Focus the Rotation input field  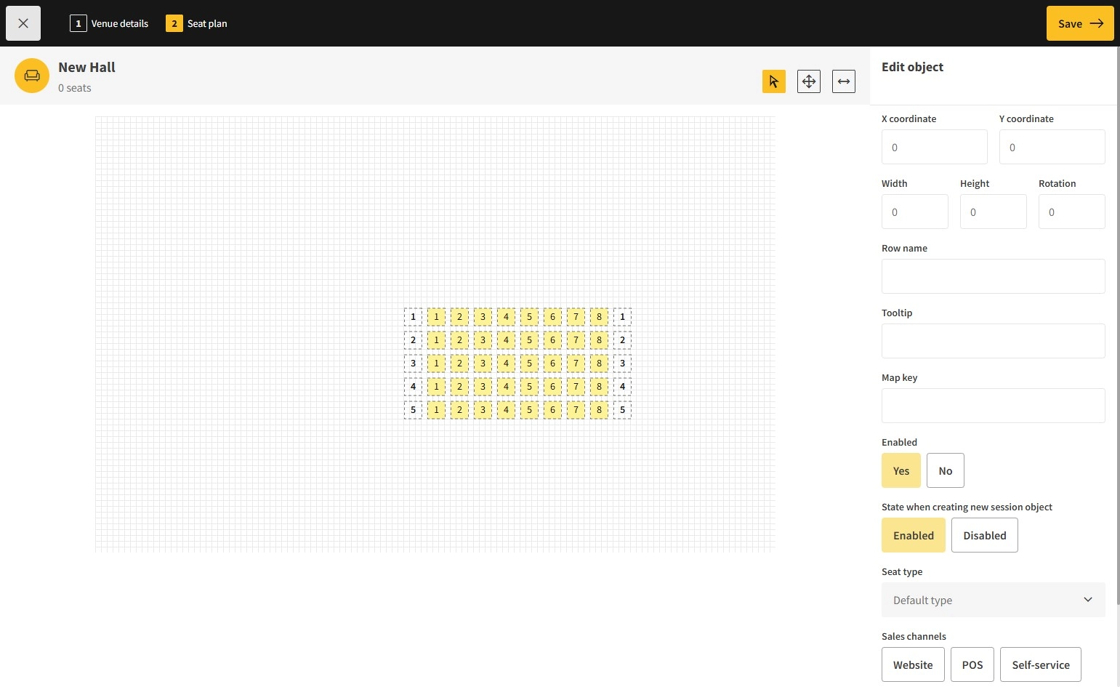(1071, 212)
